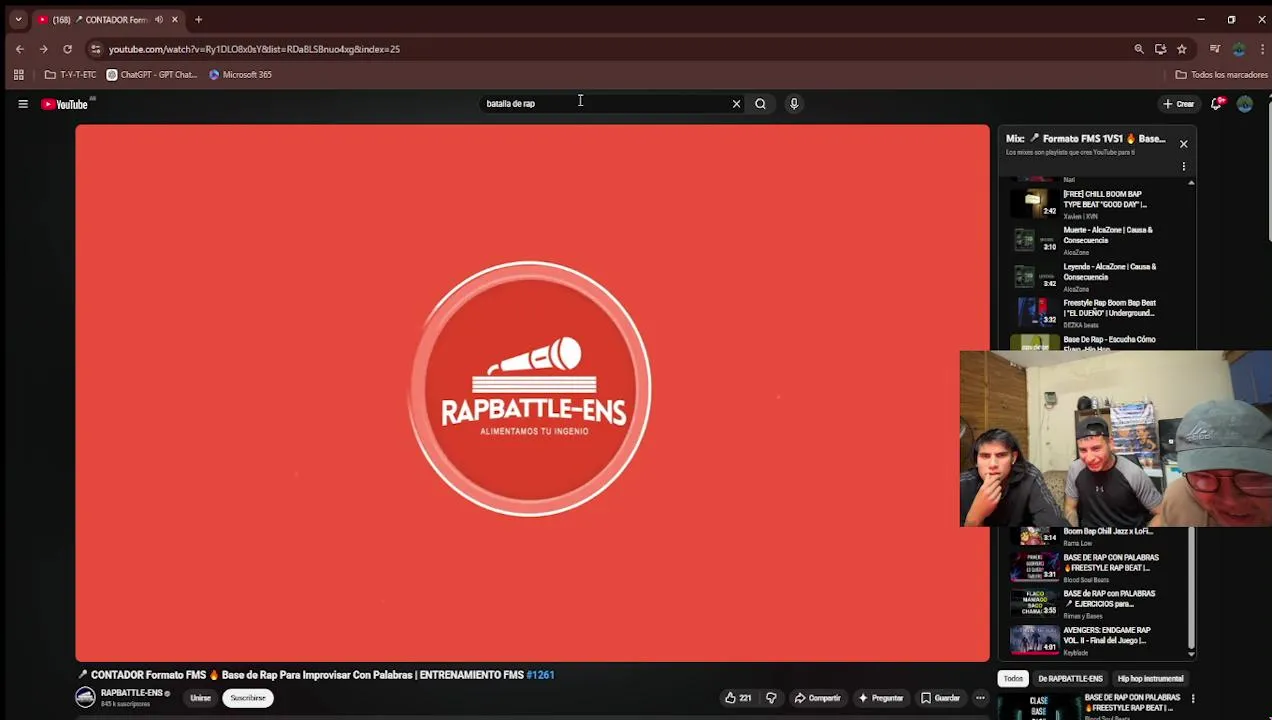
Task: Like the video with thumbs up 221
Action: [x=738, y=698]
